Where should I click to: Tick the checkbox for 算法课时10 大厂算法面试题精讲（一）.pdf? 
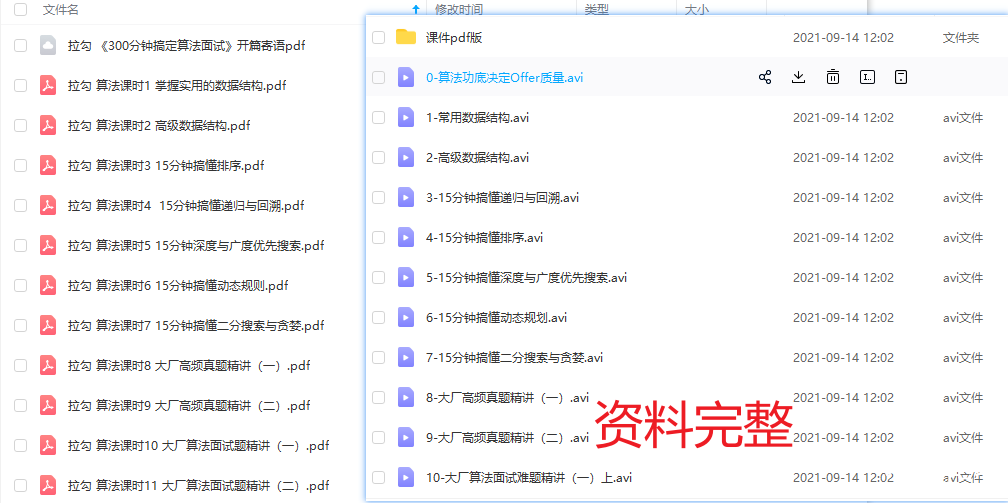pos(21,445)
